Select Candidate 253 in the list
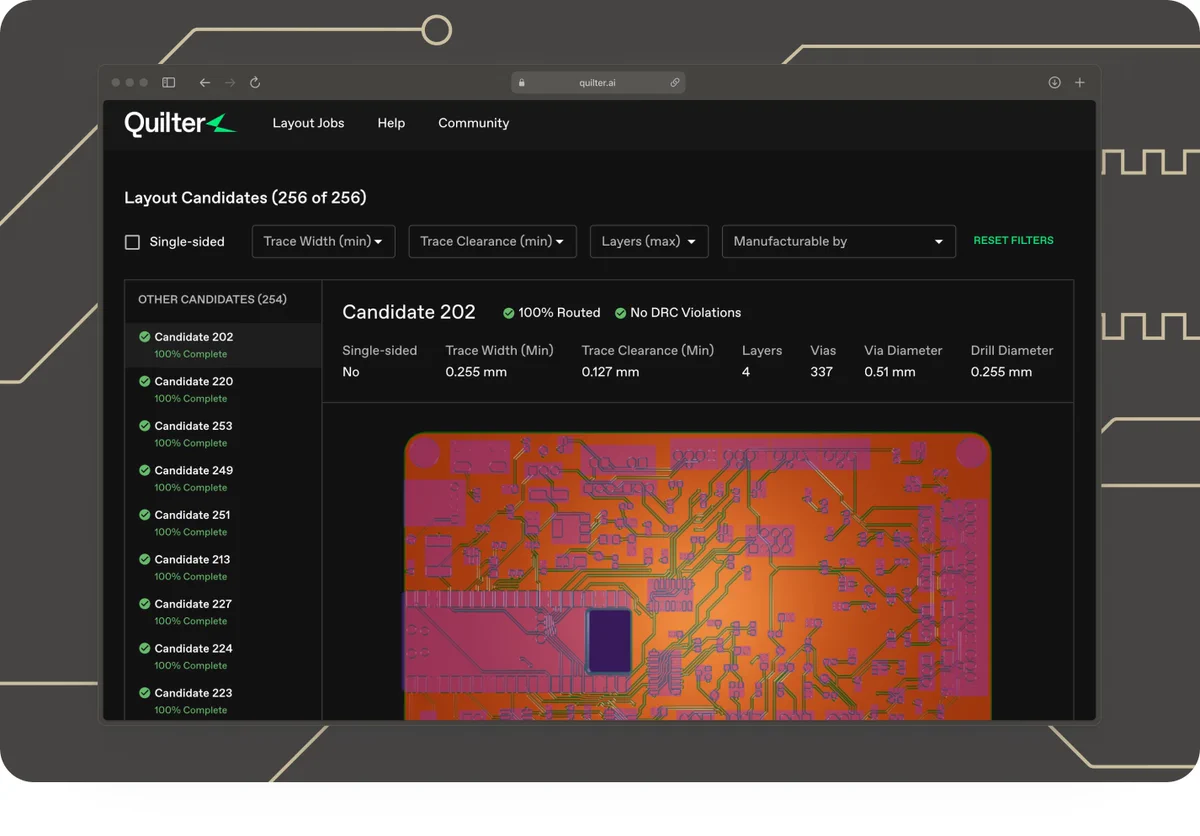Viewport: 1200px width, 836px height. [x=223, y=434]
